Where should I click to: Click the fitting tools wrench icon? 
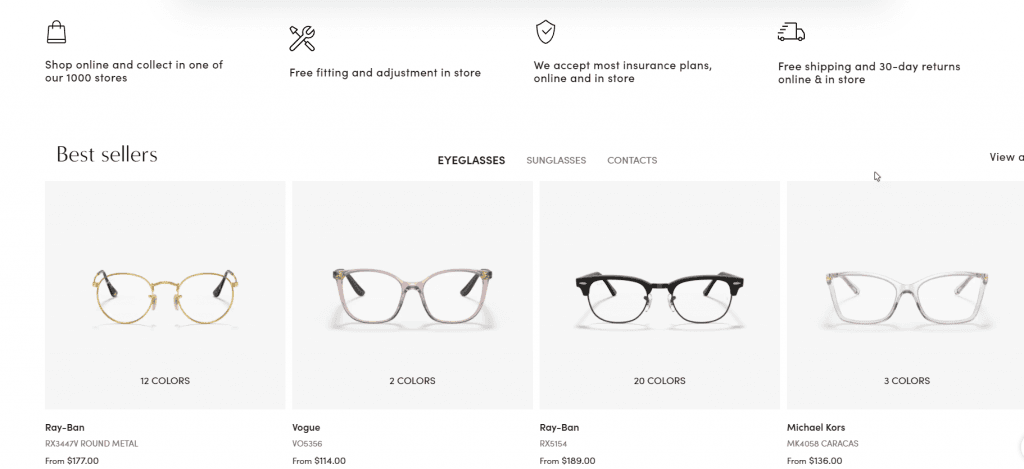click(x=302, y=38)
